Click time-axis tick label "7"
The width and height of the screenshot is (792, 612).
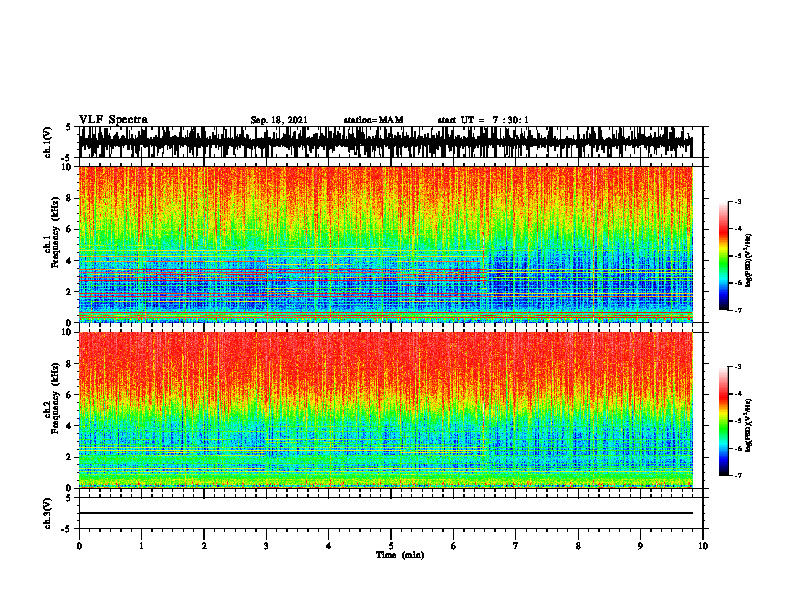516,546
